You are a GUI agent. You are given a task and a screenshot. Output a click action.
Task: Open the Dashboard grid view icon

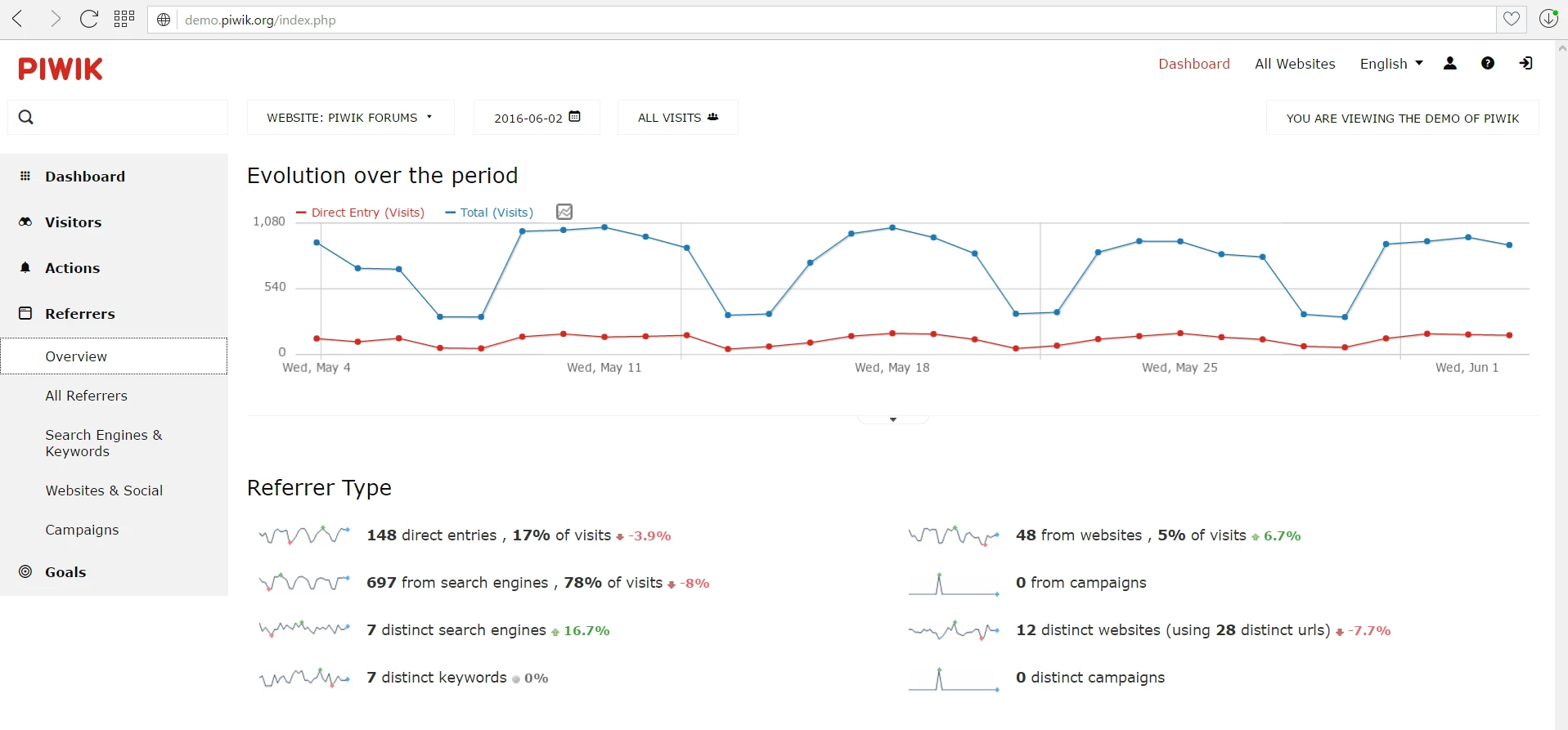coord(124,19)
